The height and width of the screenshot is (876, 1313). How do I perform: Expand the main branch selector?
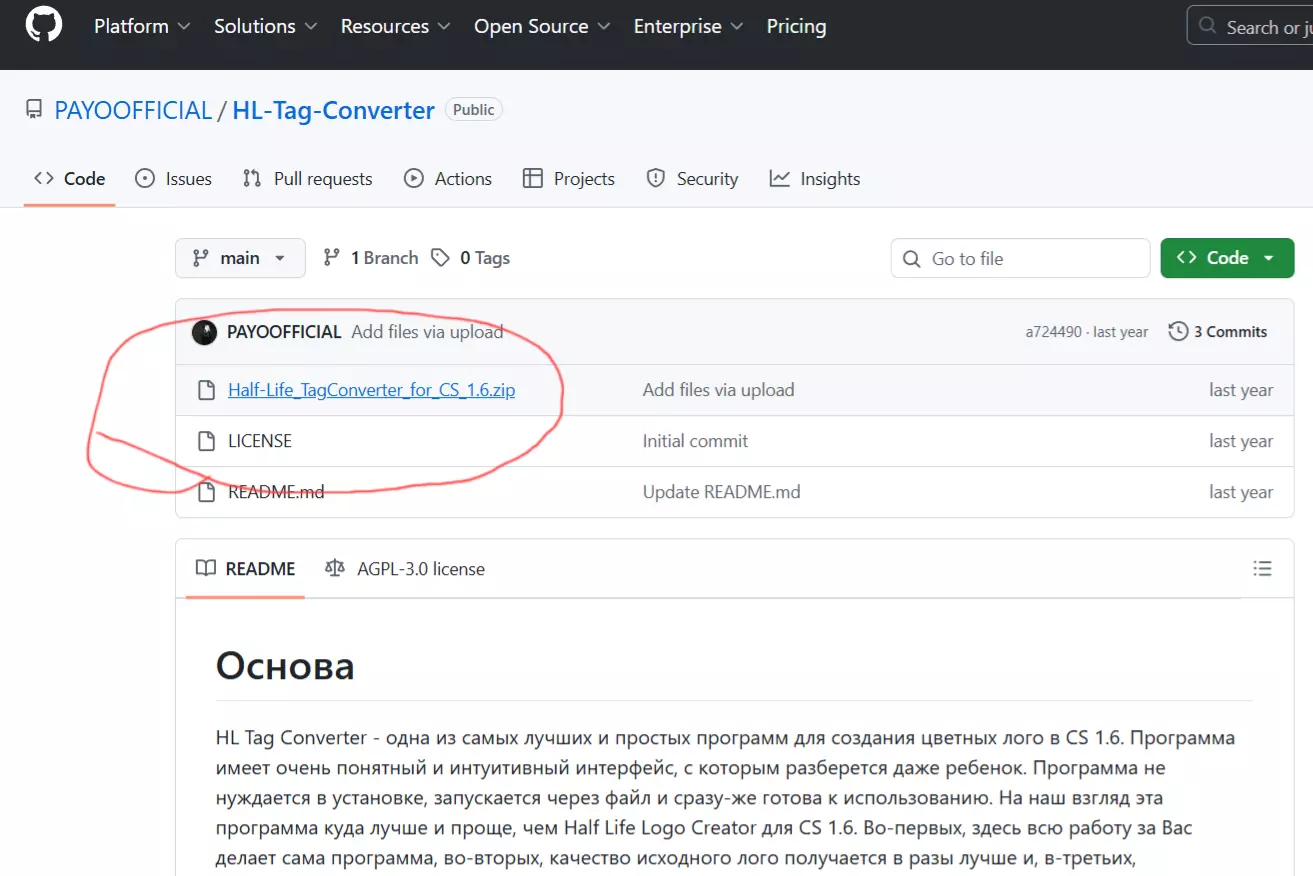(240, 258)
